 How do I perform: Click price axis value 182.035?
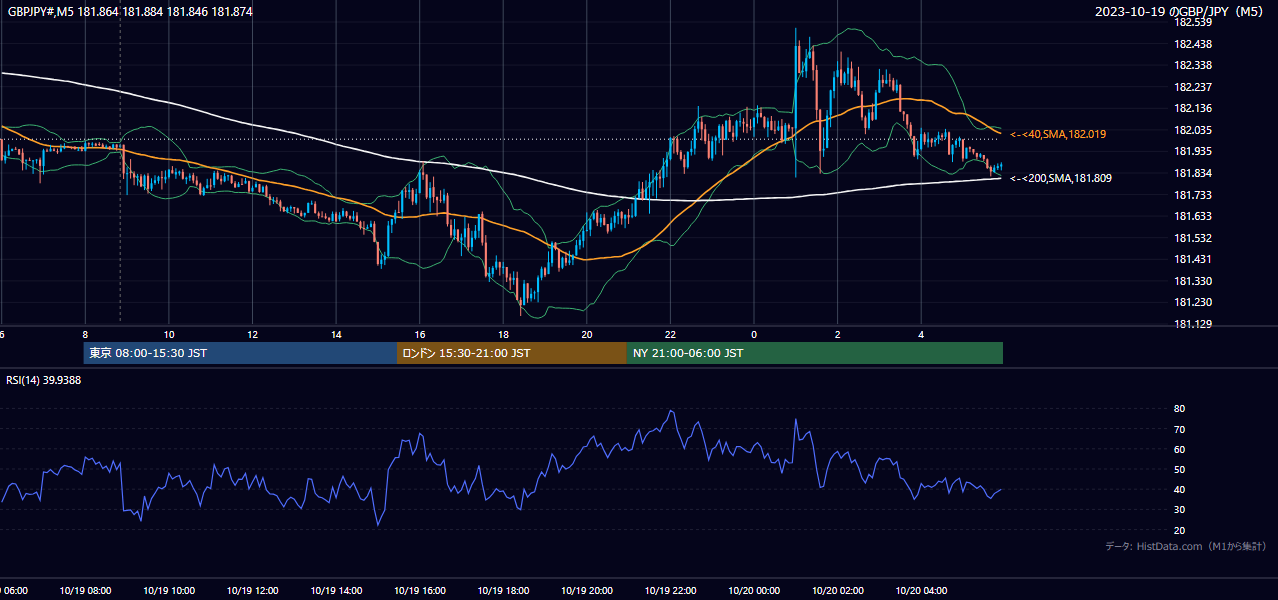pos(1192,130)
